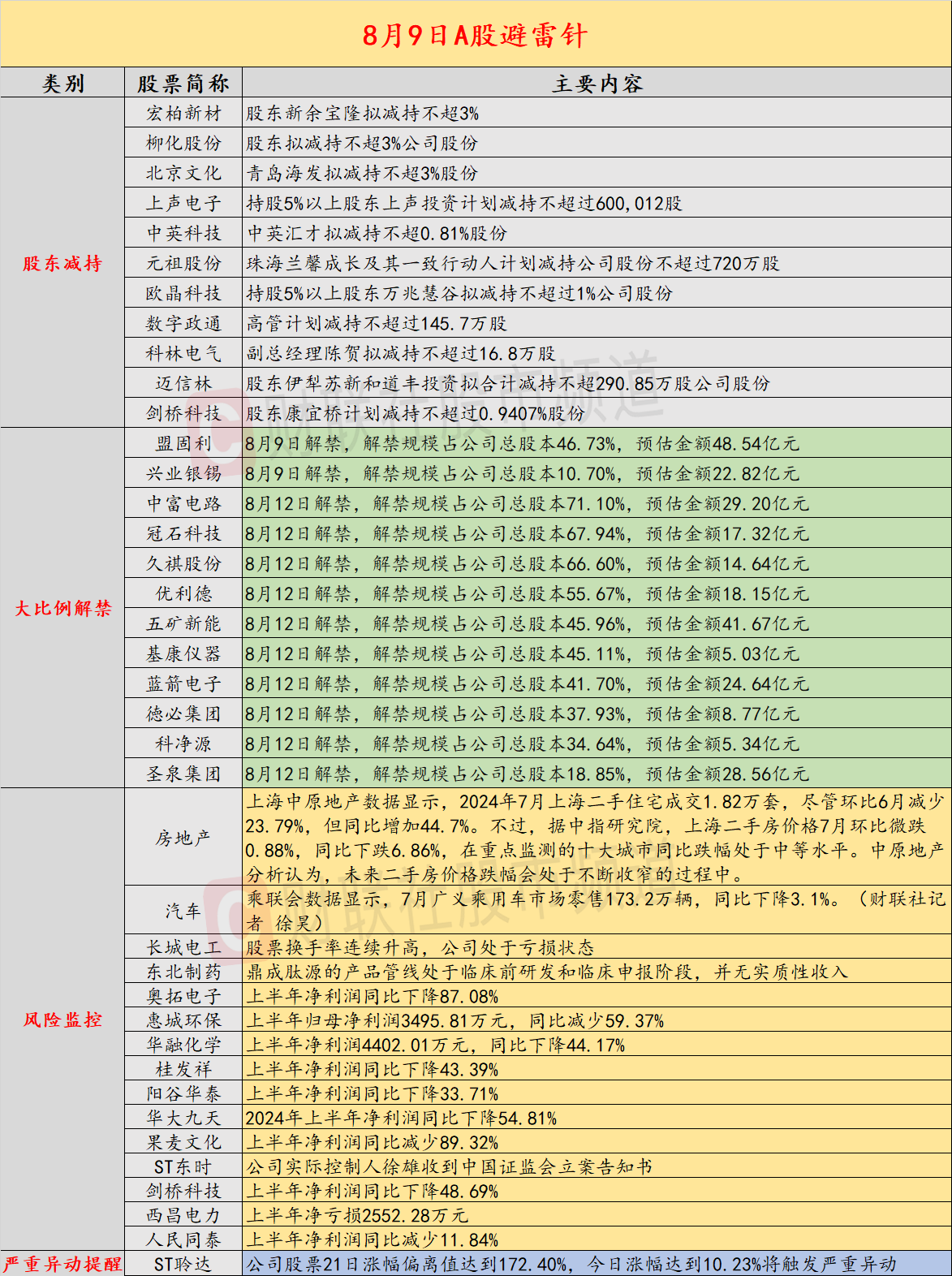Select stock name 人民同泰
Image resolution: width=952 pixels, height=1276 pixels.
[183, 1239]
